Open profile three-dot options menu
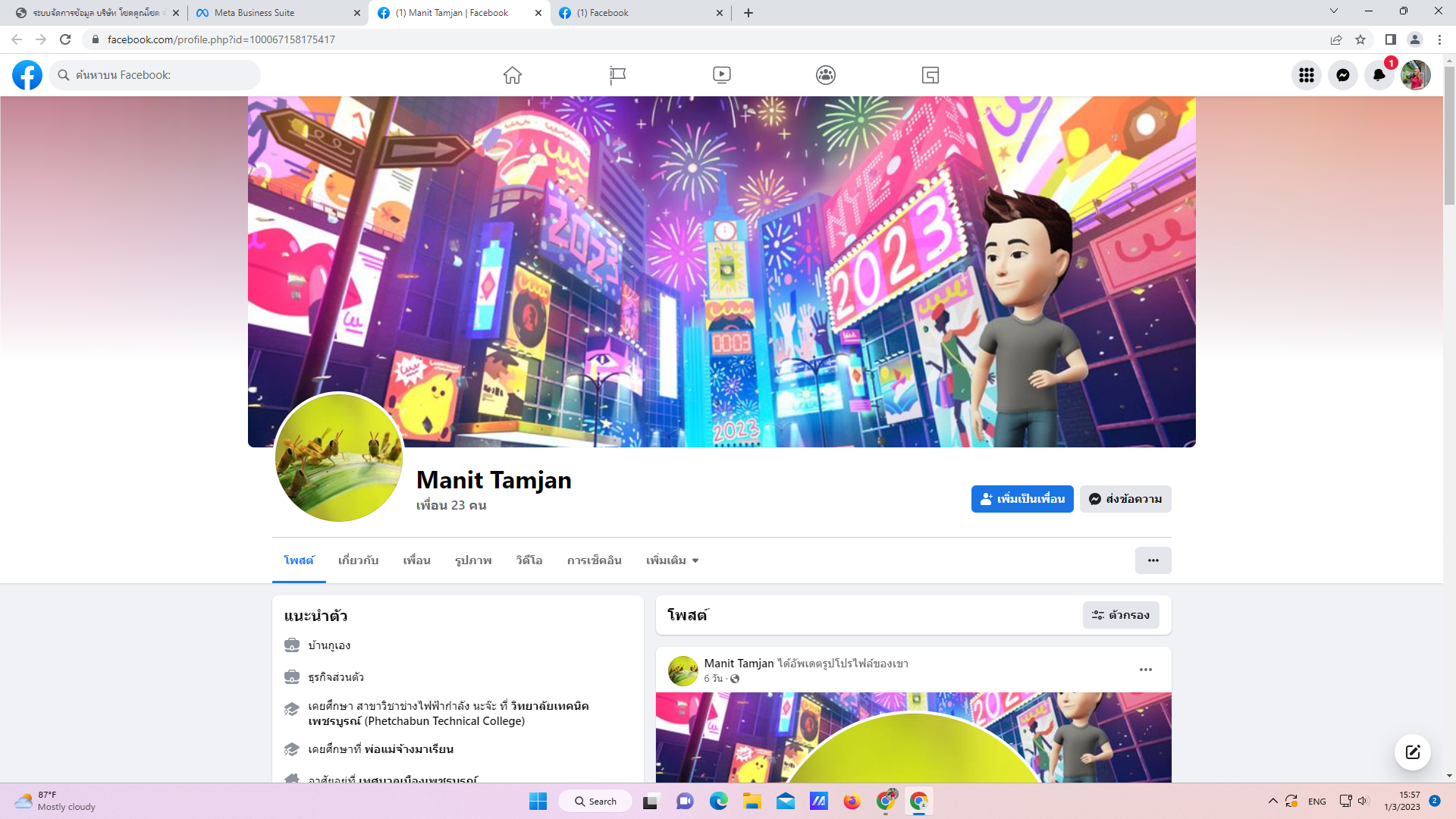The image size is (1456, 819). coord(1153,560)
